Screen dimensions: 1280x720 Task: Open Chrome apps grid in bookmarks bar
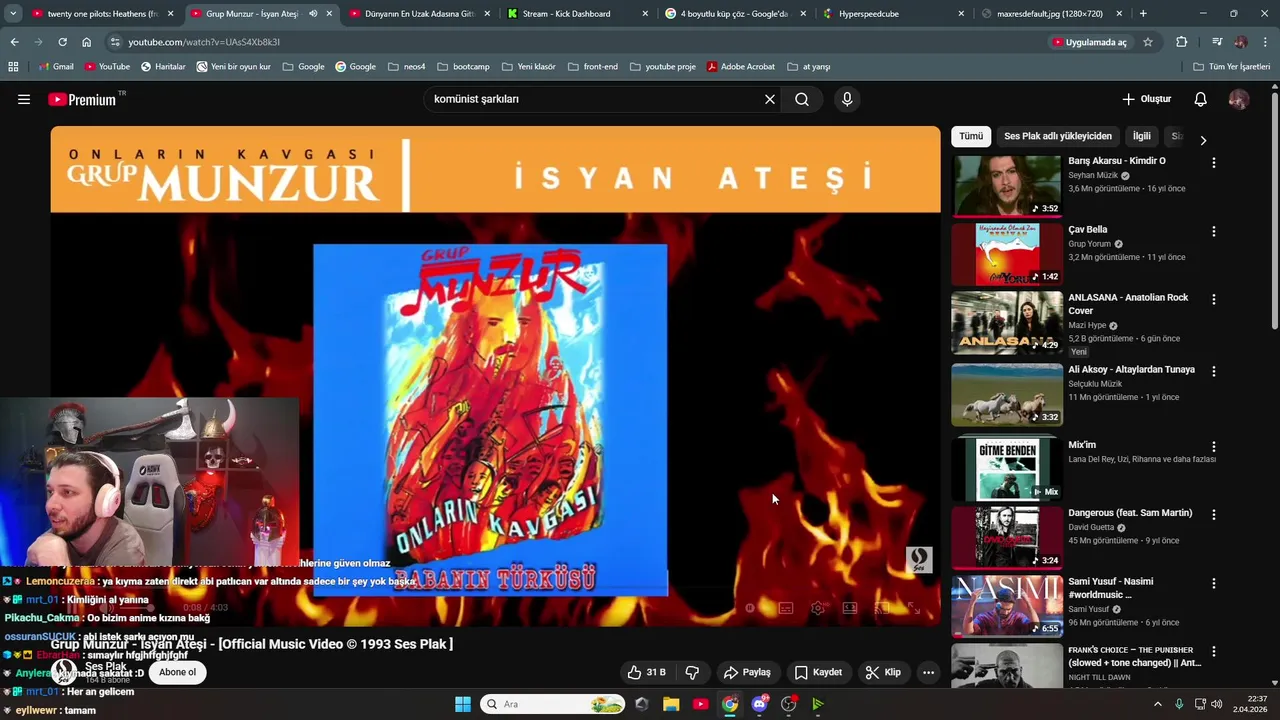point(13,66)
